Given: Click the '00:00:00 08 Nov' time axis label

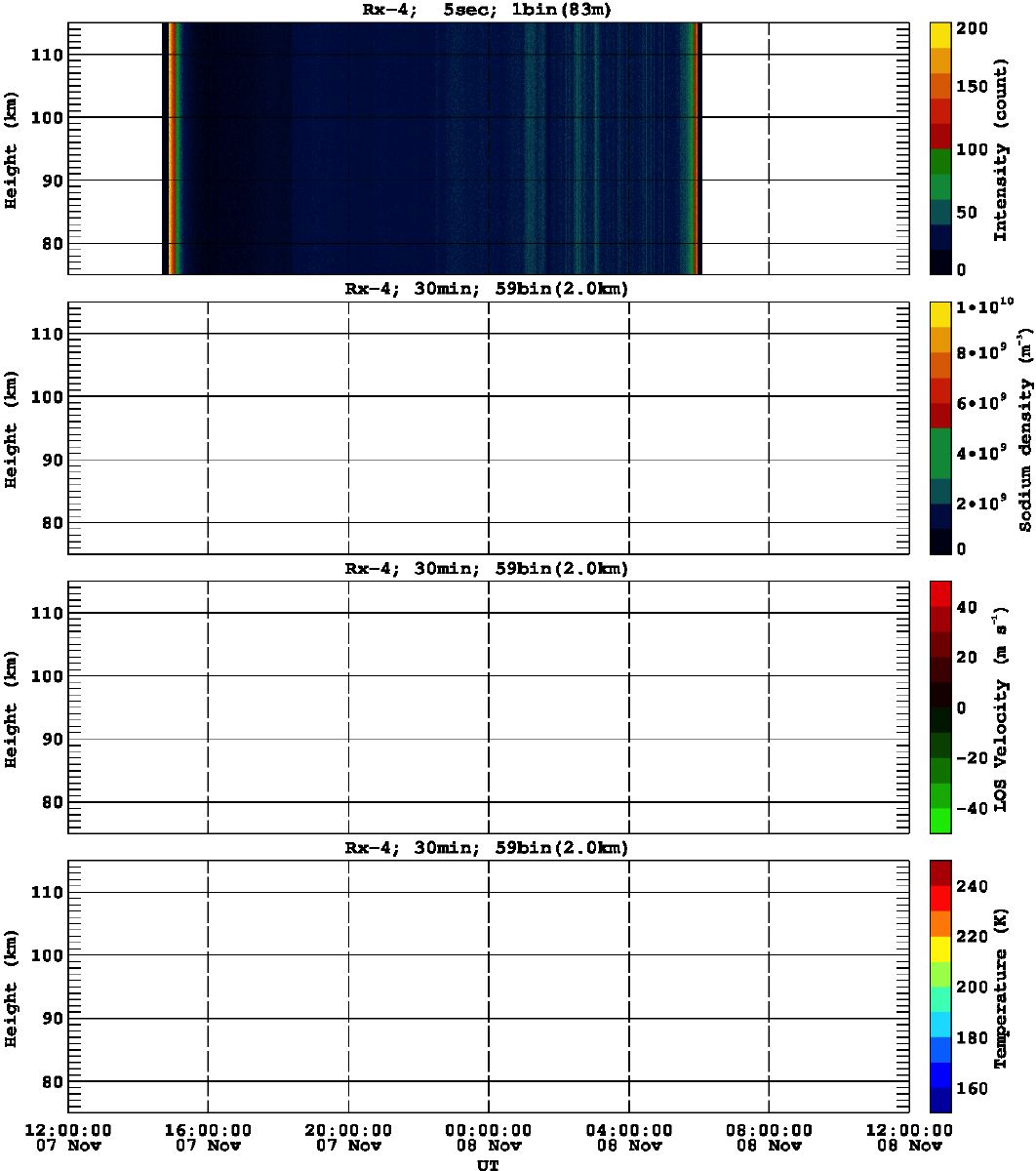Looking at the screenshot, I should [x=489, y=1137].
